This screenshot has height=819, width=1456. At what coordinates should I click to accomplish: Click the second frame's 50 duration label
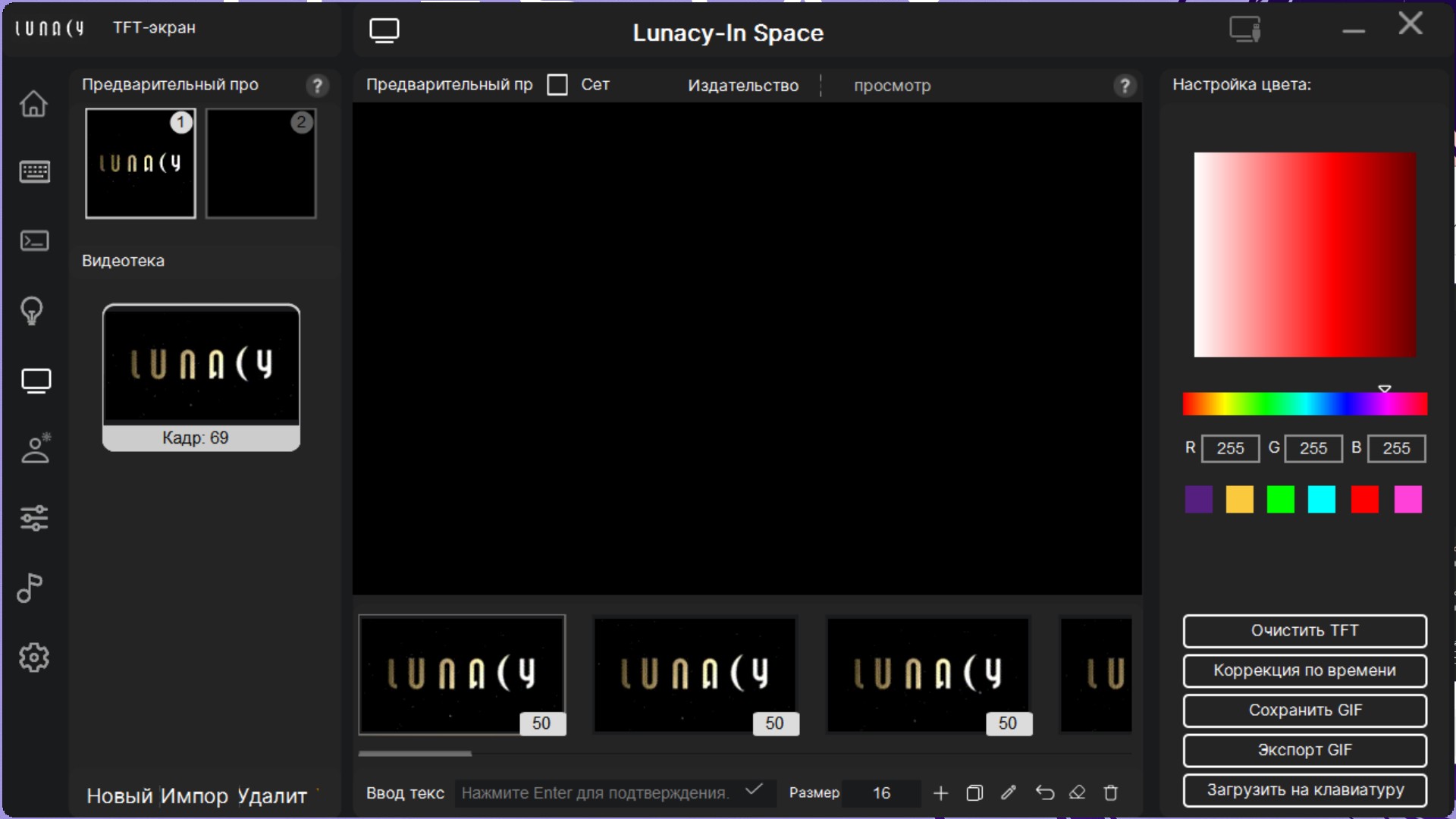tap(774, 723)
